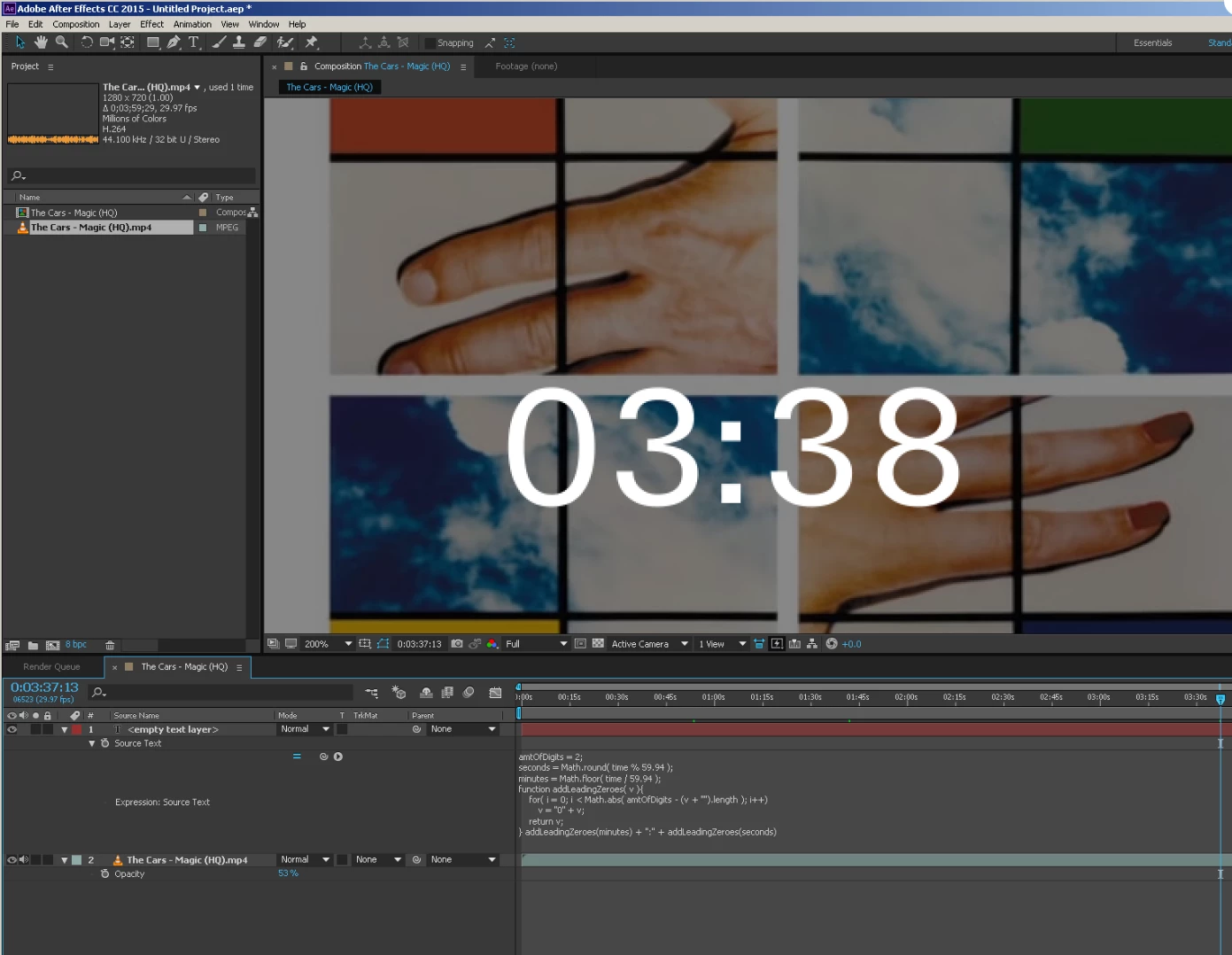1232x955 pixels.
Task: Open the Graph Editor icon
Action: pyautogui.click(x=495, y=693)
